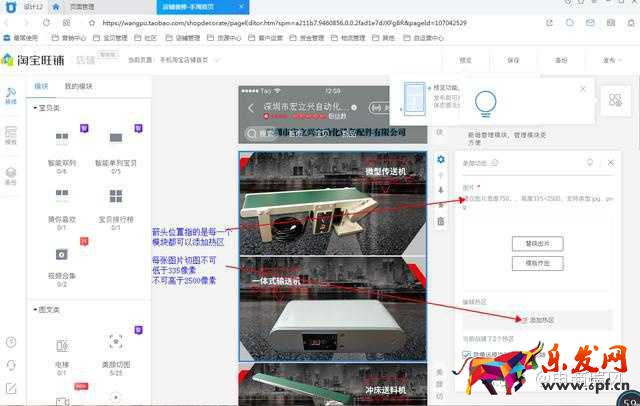Close the preview tip popup

(583, 88)
